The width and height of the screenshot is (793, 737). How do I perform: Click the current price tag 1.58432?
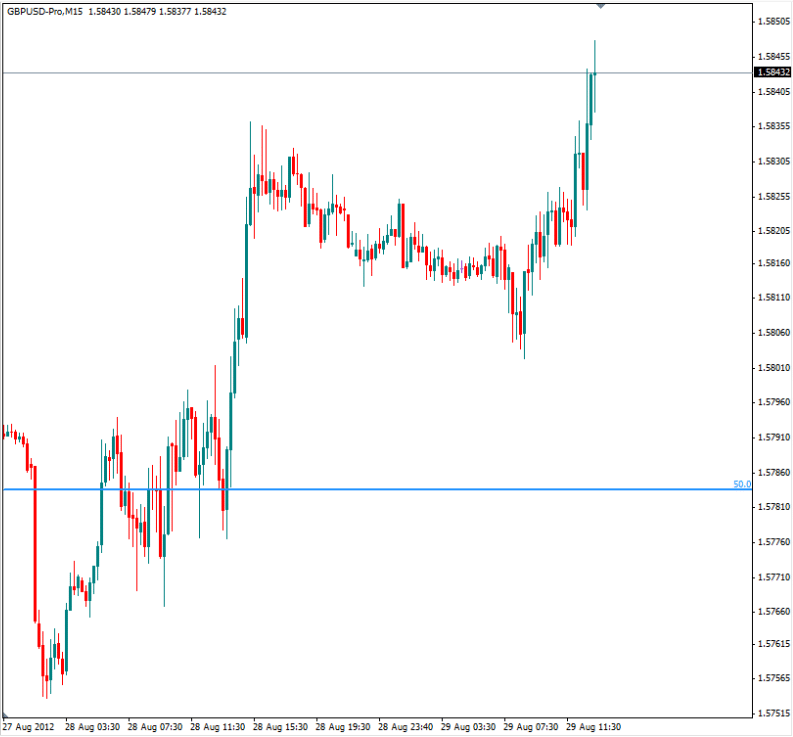773,72
